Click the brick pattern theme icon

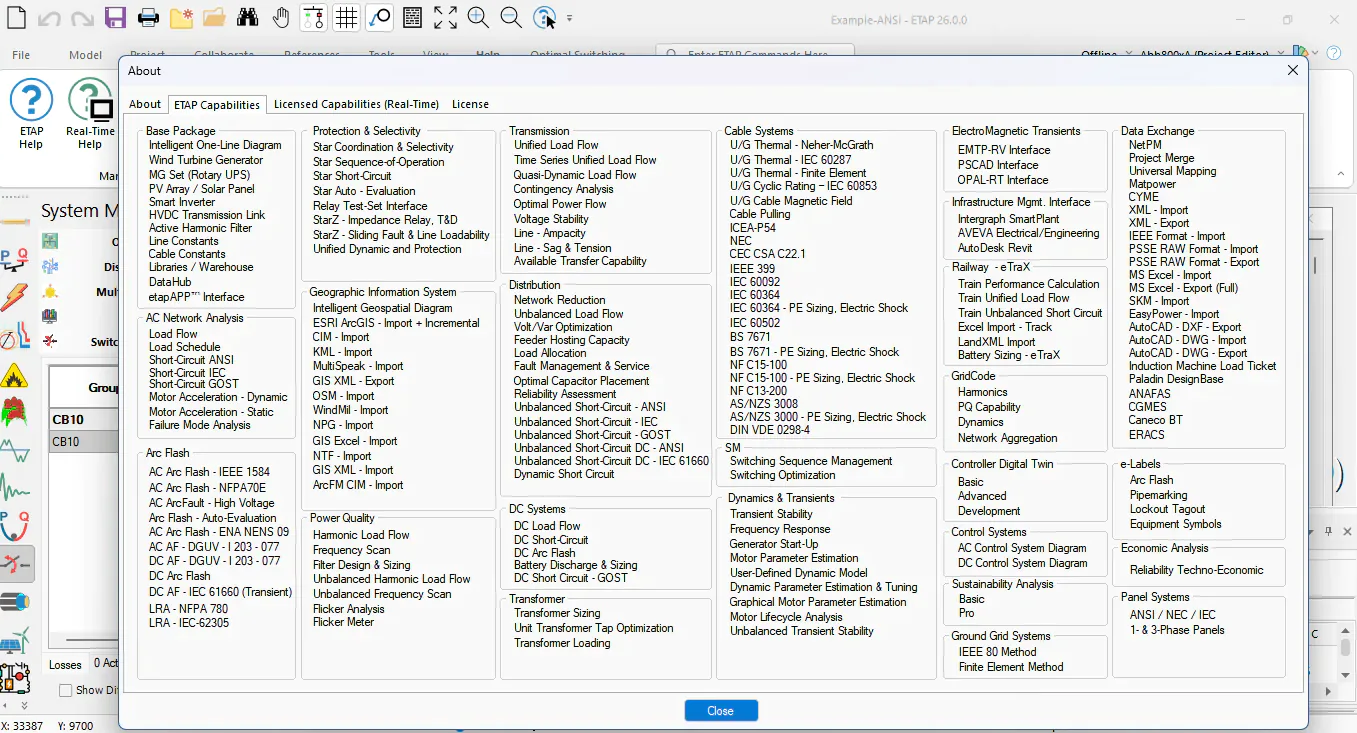[412, 17]
